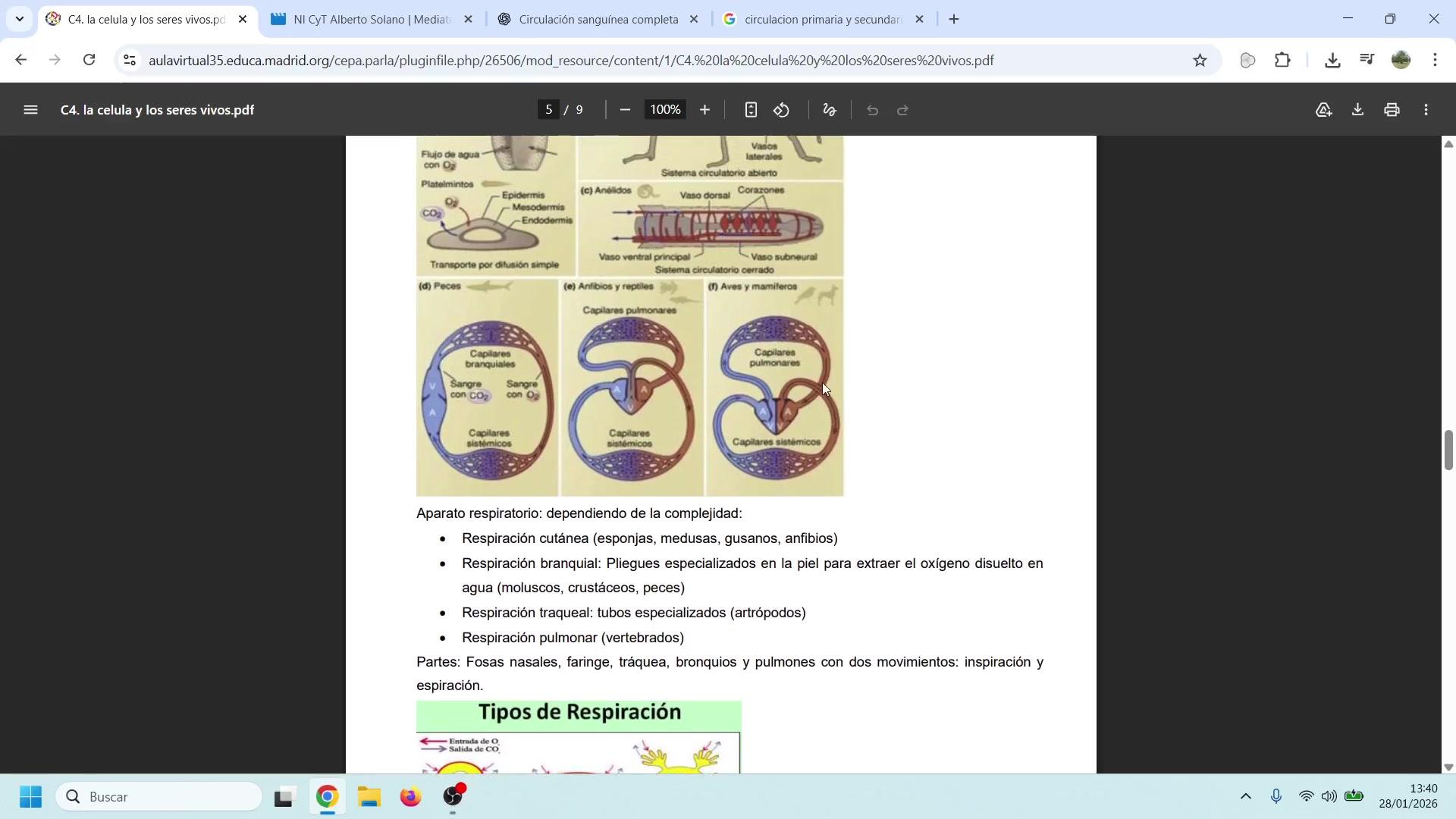Open the tab search dropdown arrow
Screen dimensions: 1456x819
(x=19, y=19)
